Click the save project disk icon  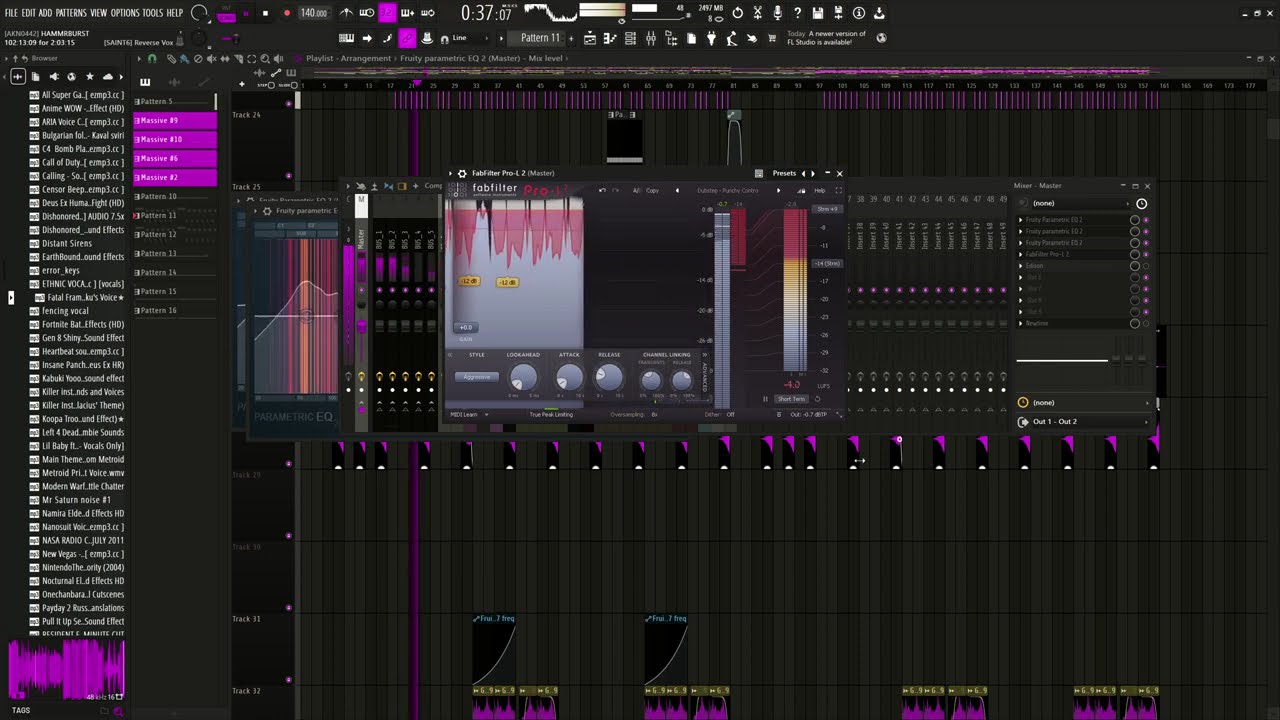click(818, 13)
